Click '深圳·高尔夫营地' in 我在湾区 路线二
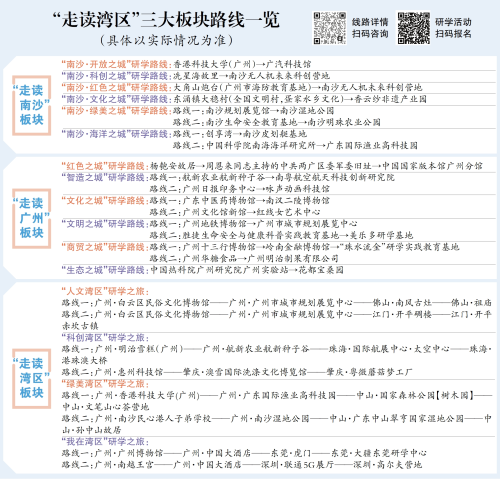The height and width of the screenshot is (479, 500). click(x=388, y=465)
